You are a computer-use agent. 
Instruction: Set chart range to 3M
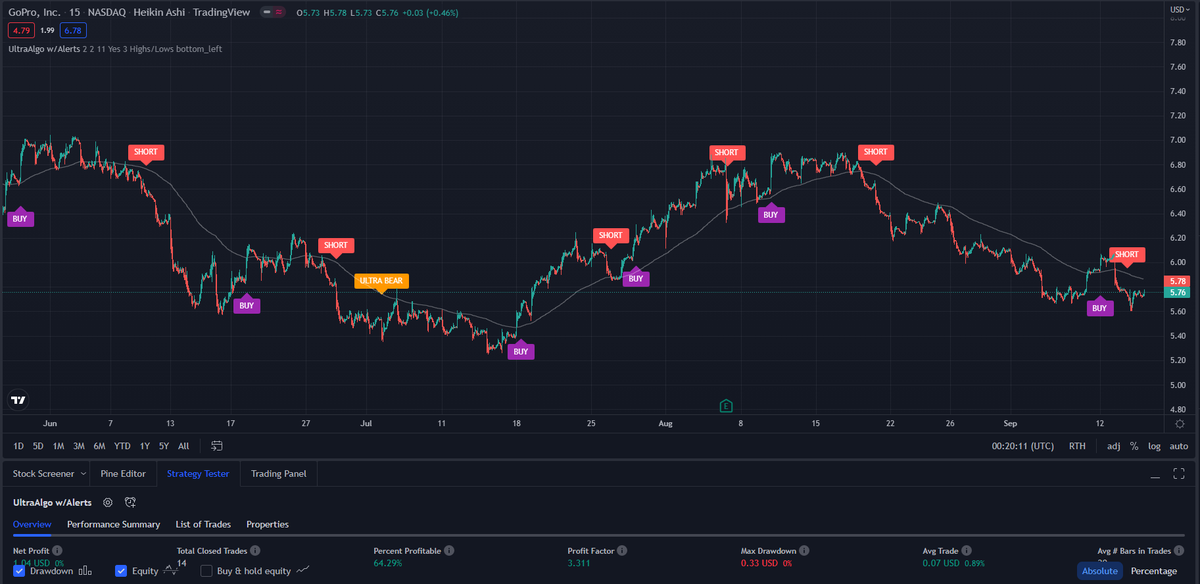pyautogui.click(x=78, y=446)
